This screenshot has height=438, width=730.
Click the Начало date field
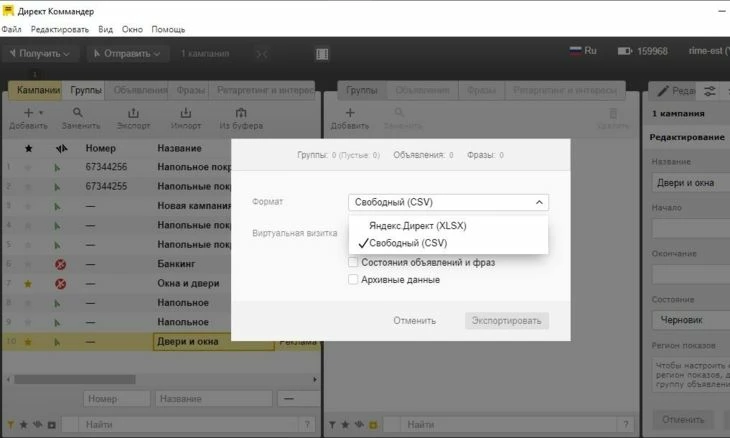pyautogui.click(x=691, y=229)
